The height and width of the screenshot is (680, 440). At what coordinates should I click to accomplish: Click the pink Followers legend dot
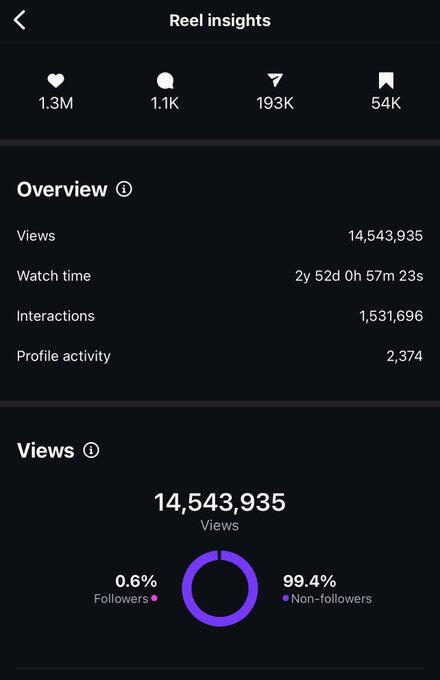click(x=154, y=598)
